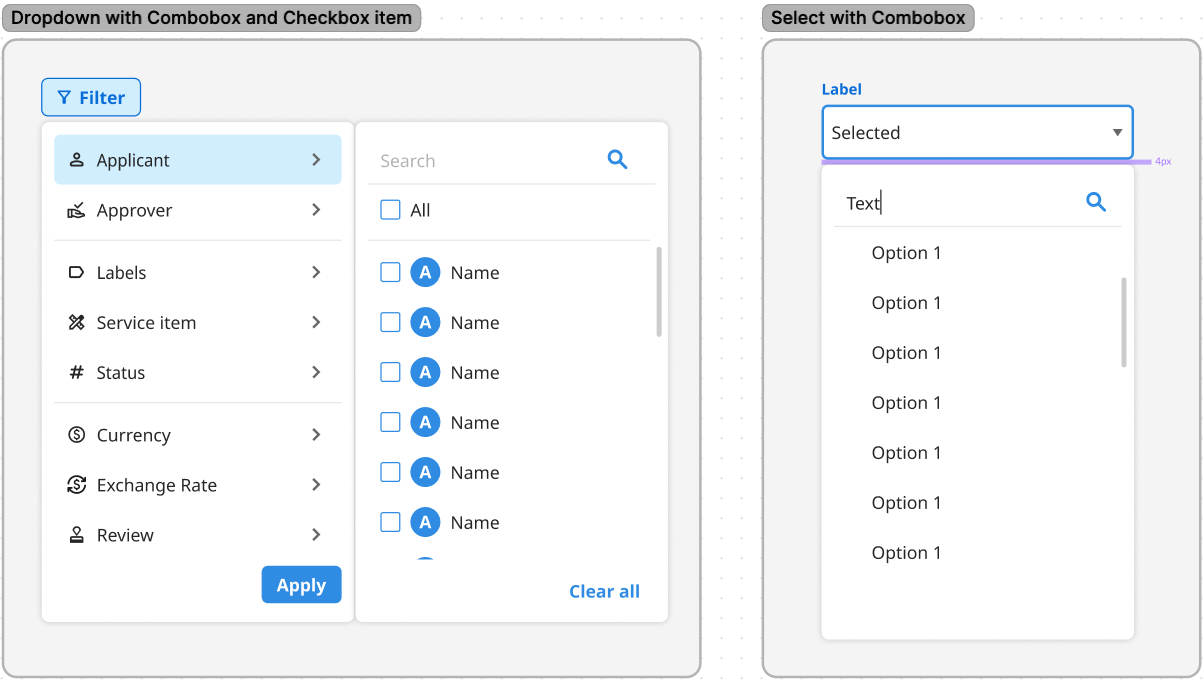Click the Applicant person icon
Viewport: 1204px width, 680px height.
click(76, 160)
